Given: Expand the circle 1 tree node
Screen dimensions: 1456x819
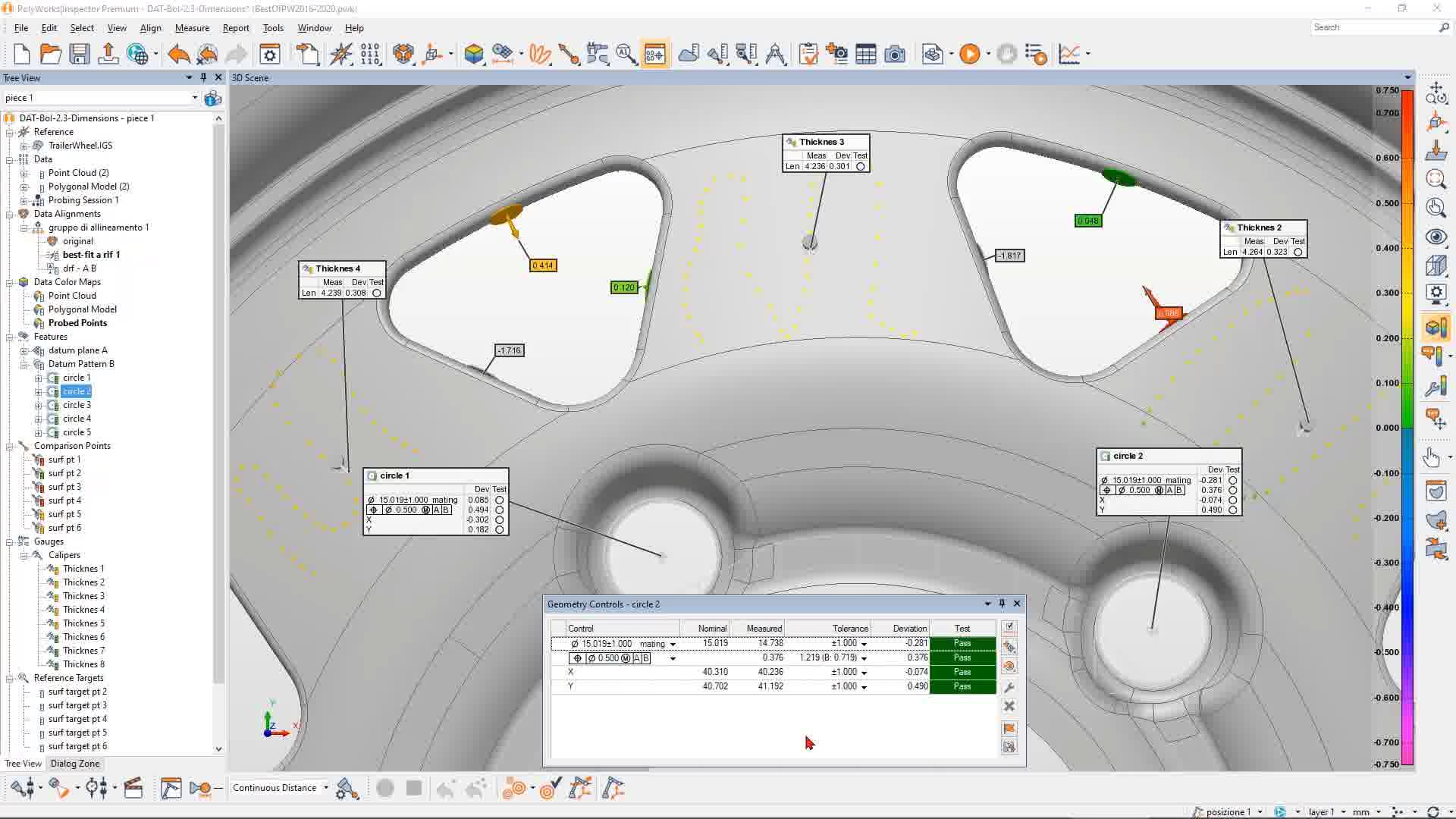Looking at the screenshot, I should tap(38, 378).
